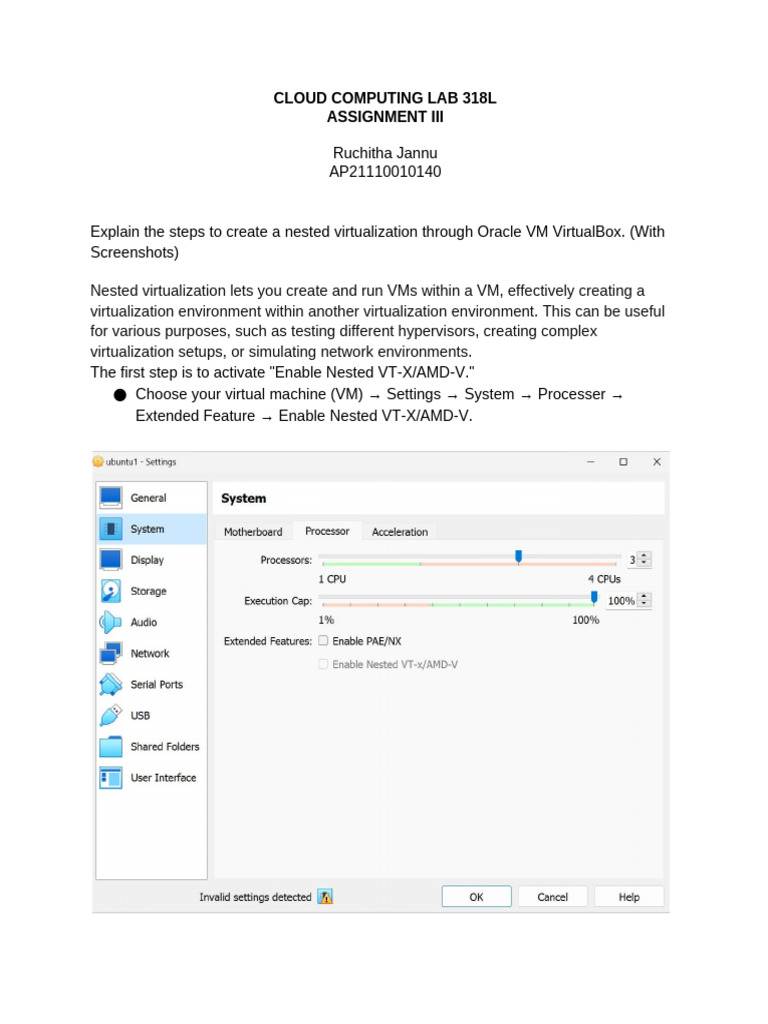The width and height of the screenshot is (768, 1024).
Task: Select Audio label in settings list
Action: click(x=144, y=622)
